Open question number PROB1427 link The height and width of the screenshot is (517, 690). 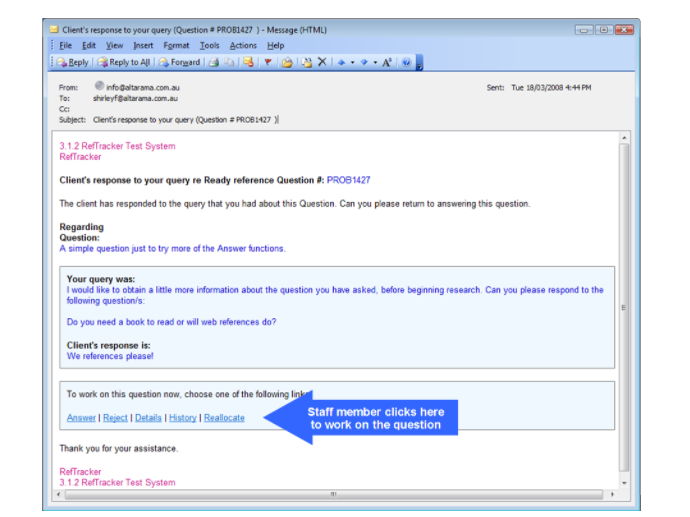(348, 180)
